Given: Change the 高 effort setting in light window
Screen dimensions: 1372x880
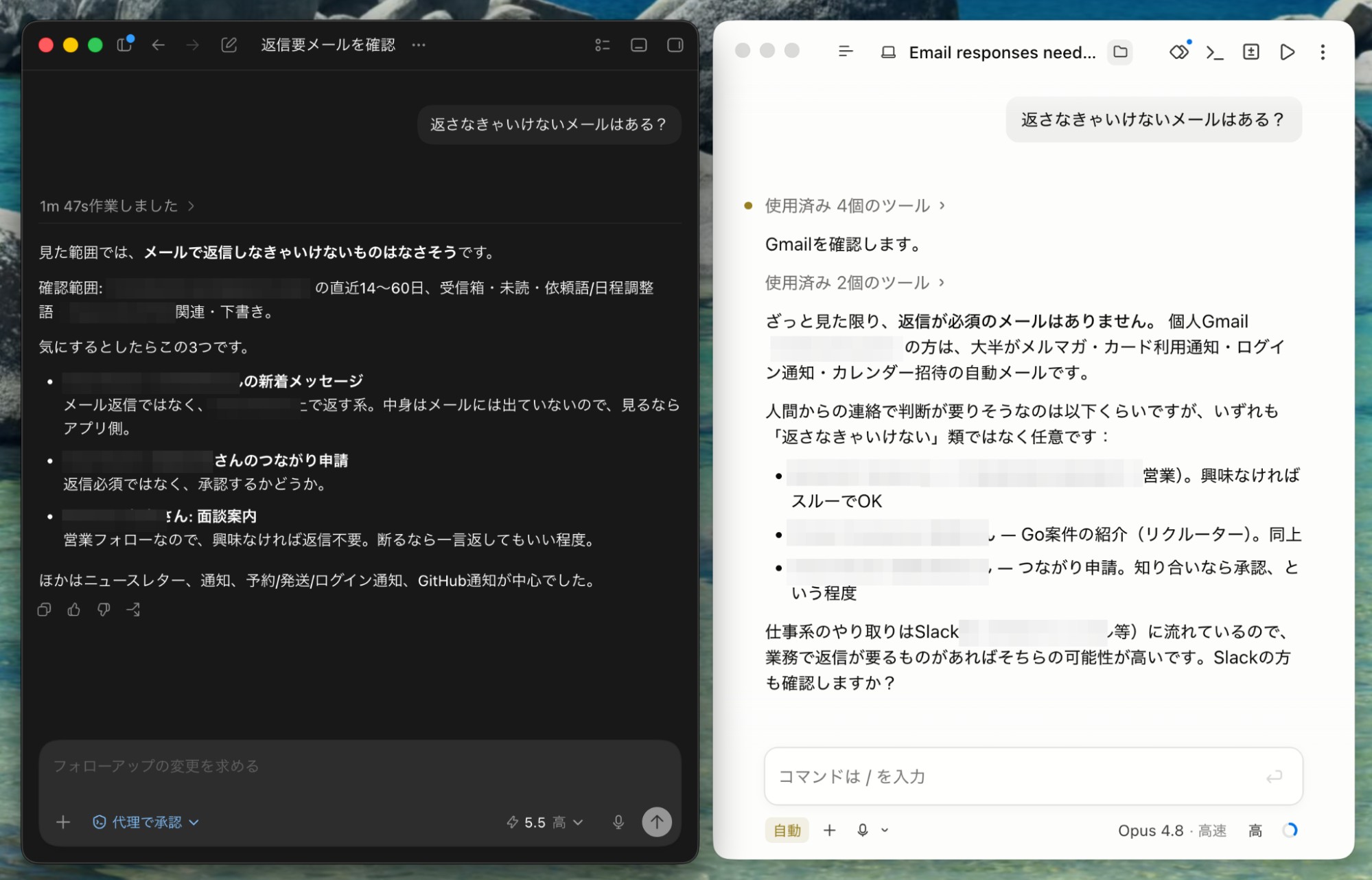Looking at the screenshot, I should pyautogui.click(x=1255, y=831).
